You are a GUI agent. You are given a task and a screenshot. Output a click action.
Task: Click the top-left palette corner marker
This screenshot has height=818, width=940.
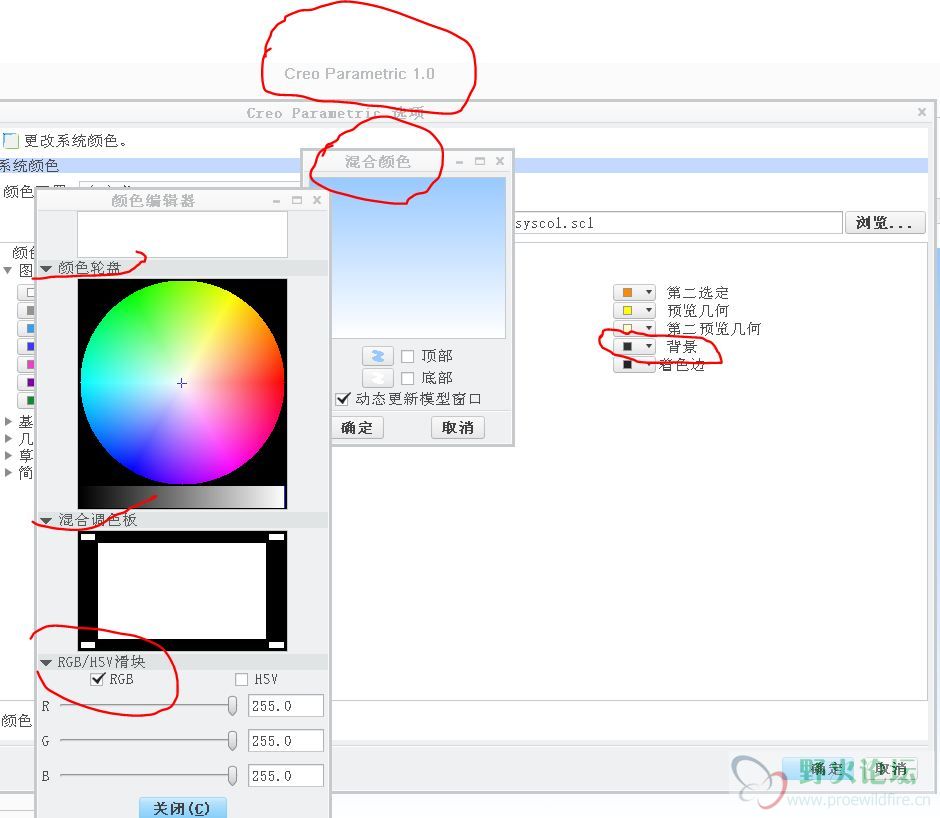pyautogui.click(x=88, y=537)
